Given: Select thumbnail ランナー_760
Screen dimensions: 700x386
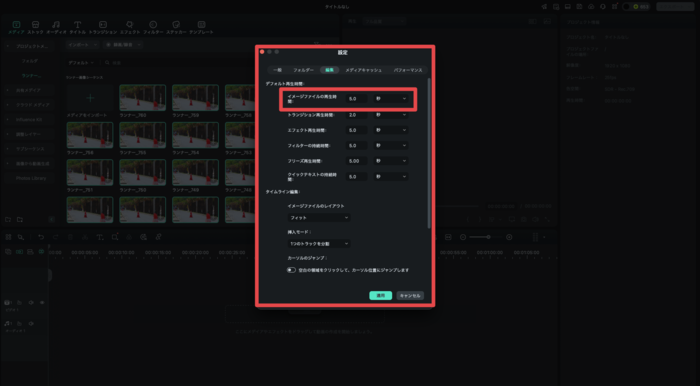Looking at the screenshot, I should point(143,98).
